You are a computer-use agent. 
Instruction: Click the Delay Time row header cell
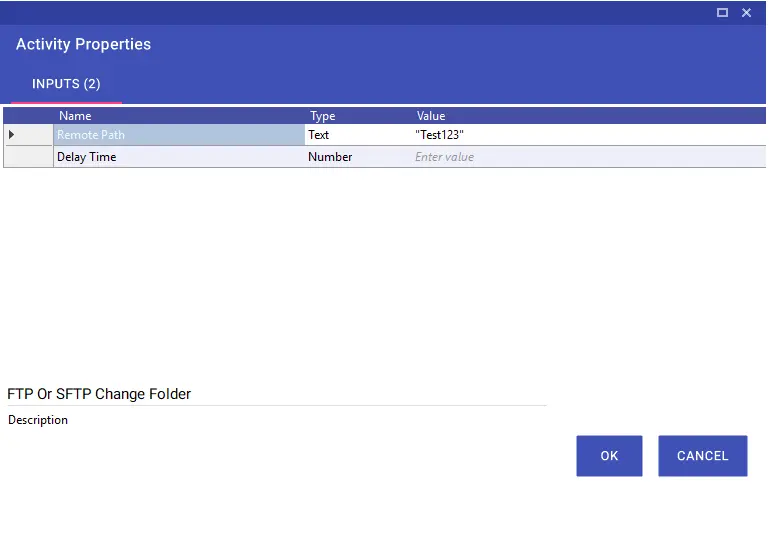[x=28, y=157]
